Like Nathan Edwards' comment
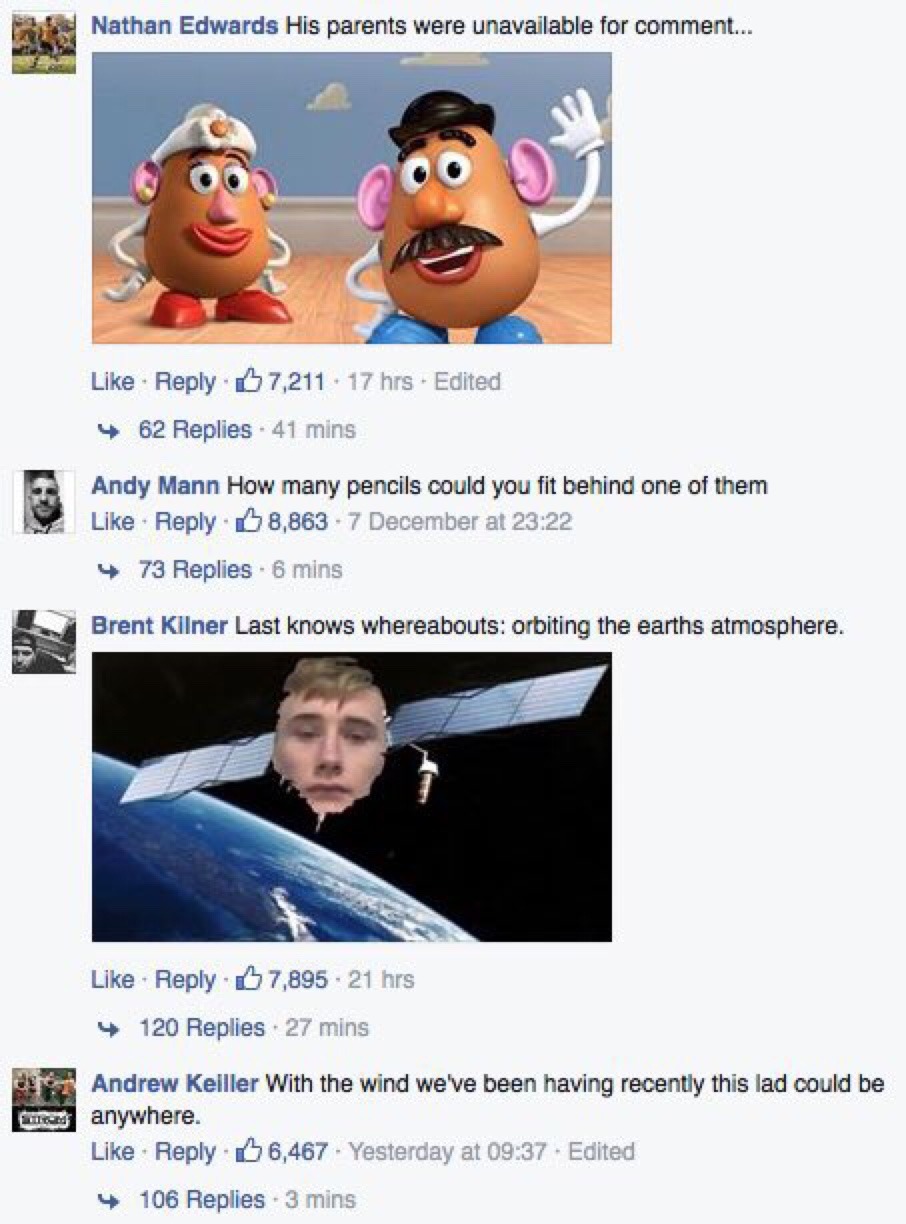 click(112, 381)
